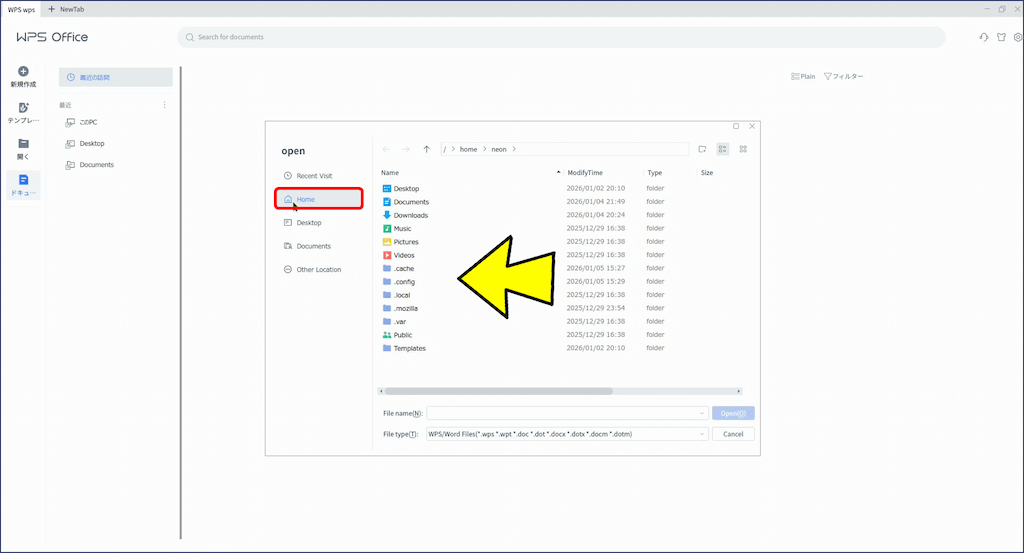Open the テンプレ templates sidebar icon
The image size is (1024, 553).
tap(23, 108)
